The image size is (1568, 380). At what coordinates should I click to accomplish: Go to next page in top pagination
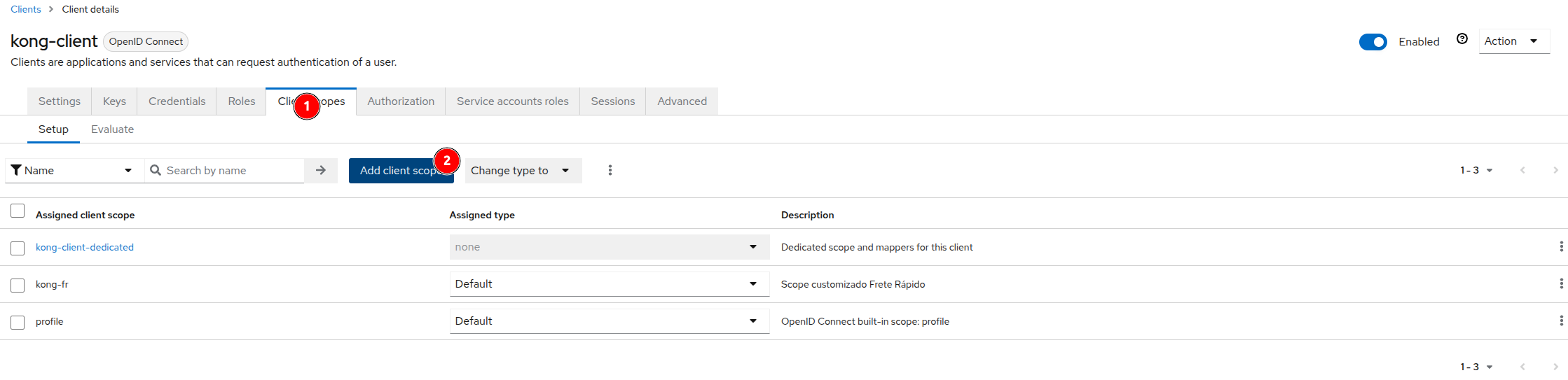1555,171
